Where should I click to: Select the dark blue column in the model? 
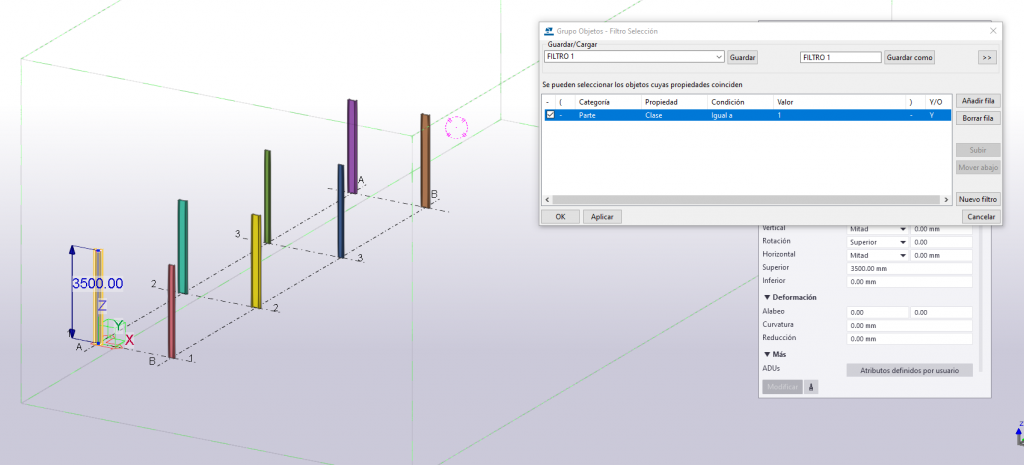340,210
